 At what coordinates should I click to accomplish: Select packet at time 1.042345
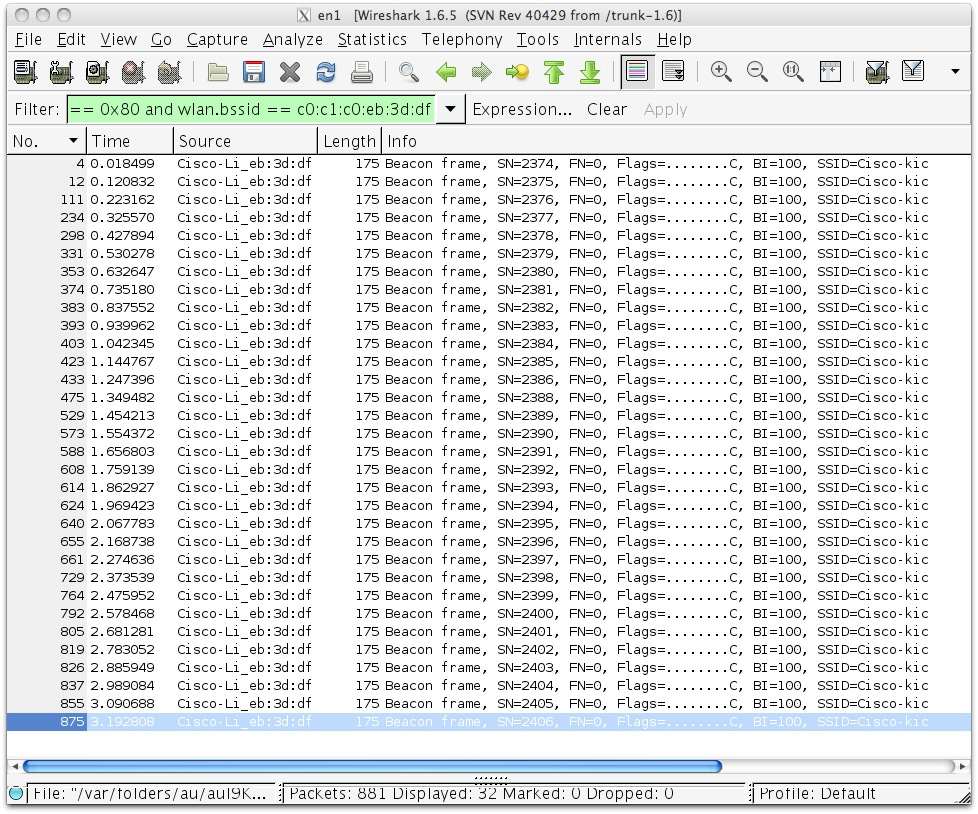tap(489, 343)
